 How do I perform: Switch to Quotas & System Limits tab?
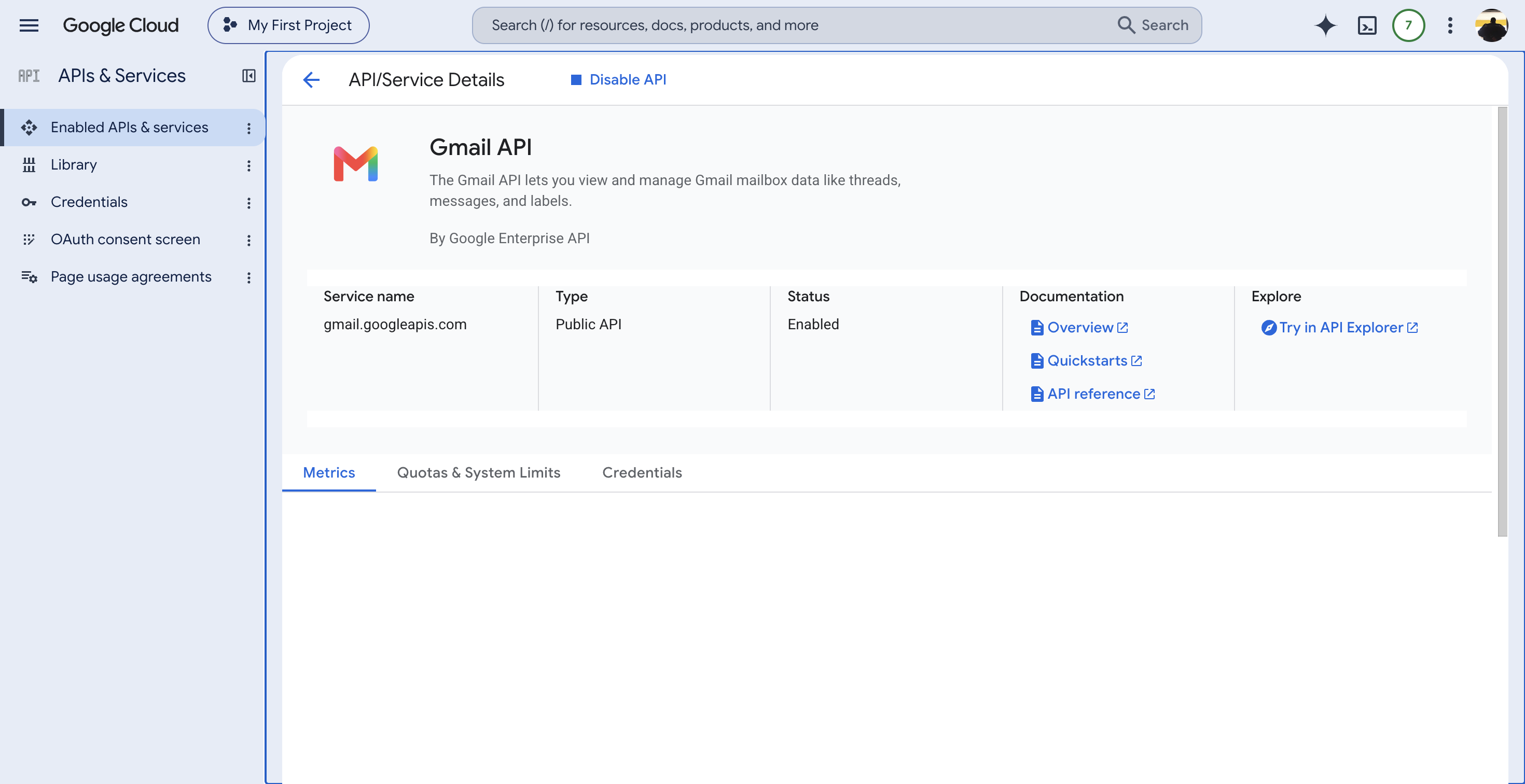click(x=478, y=472)
